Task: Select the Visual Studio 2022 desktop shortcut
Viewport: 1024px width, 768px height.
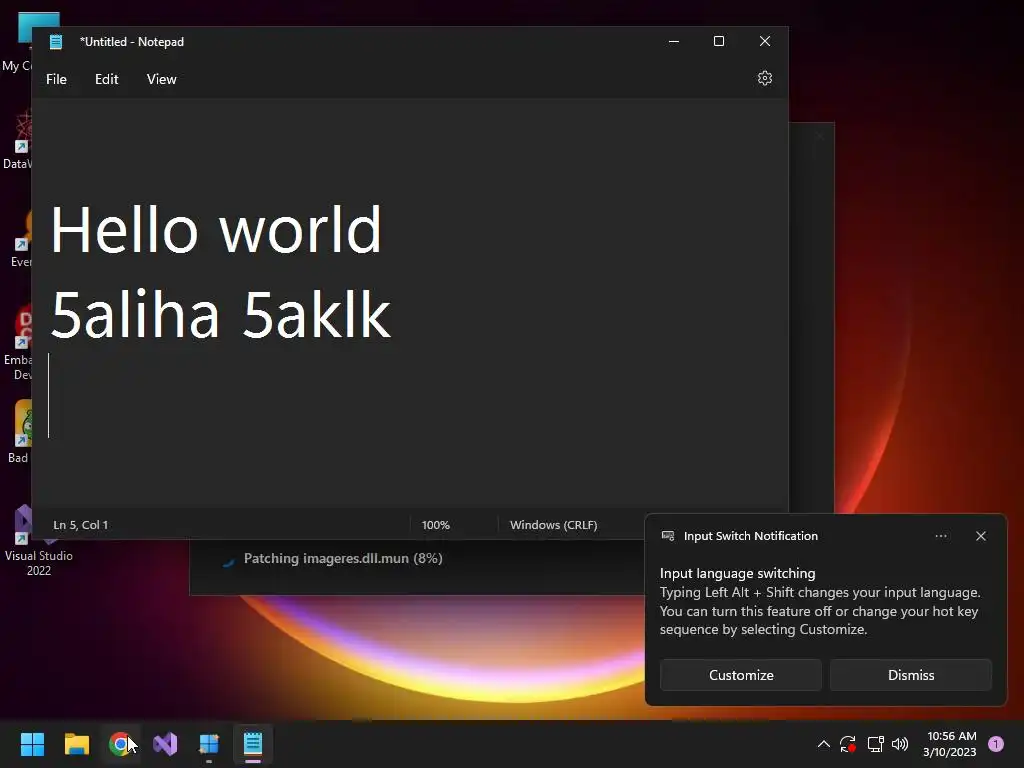Action: point(37,542)
